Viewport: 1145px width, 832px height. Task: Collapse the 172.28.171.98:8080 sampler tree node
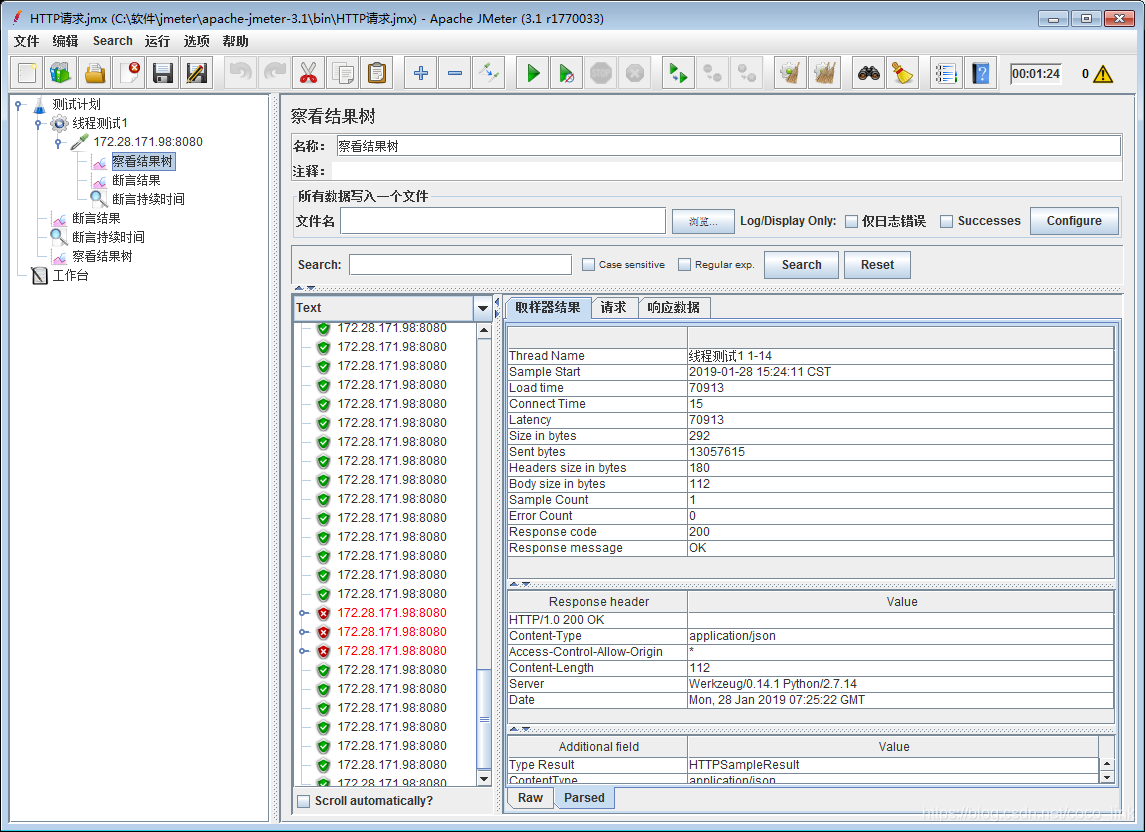point(58,142)
